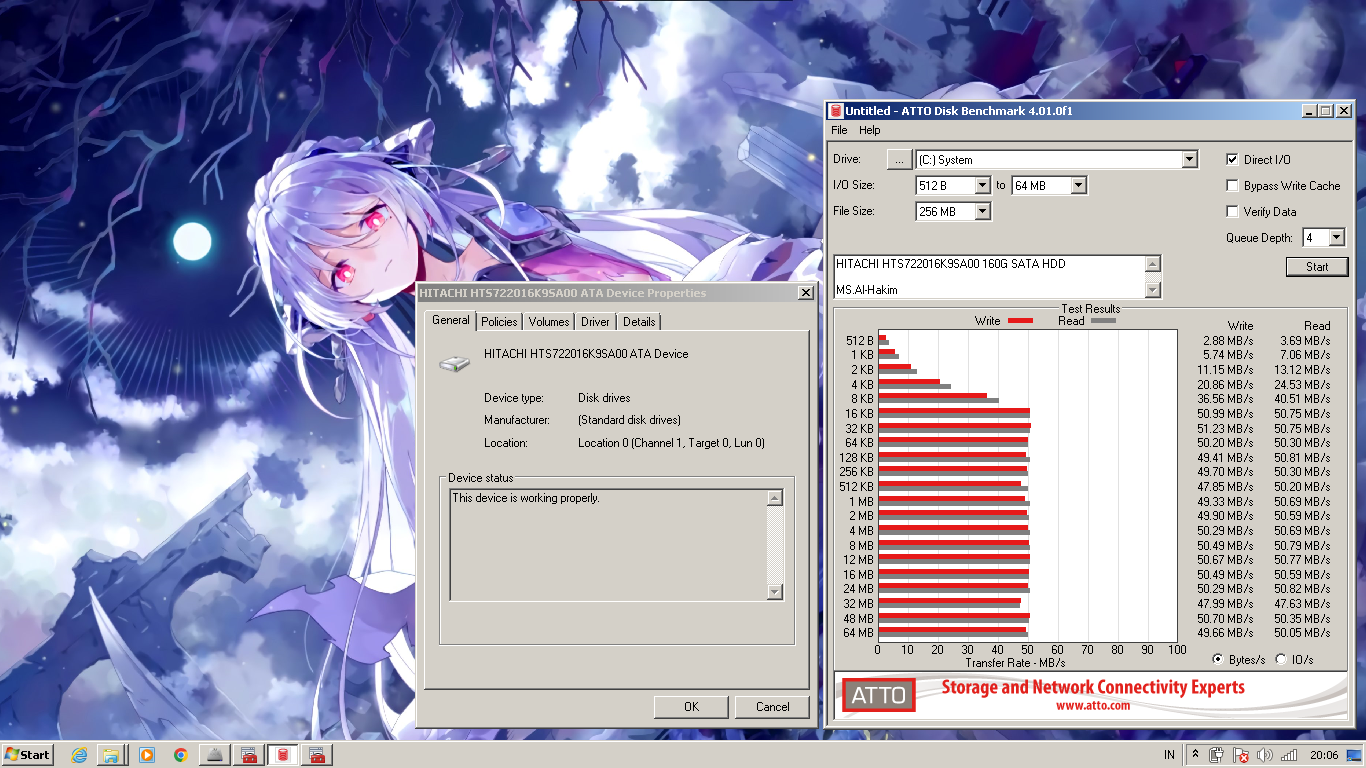This screenshot has height=768, width=1366.
Task: Switch to the Volumes tab
Action: tap(549, 321)
